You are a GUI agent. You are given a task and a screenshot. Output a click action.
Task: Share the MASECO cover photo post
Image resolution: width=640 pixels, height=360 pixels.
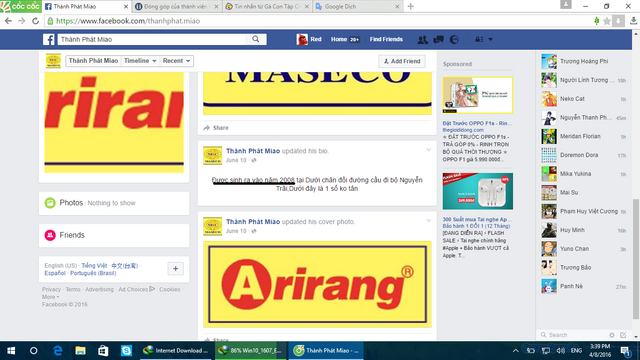tap(216, 128)
